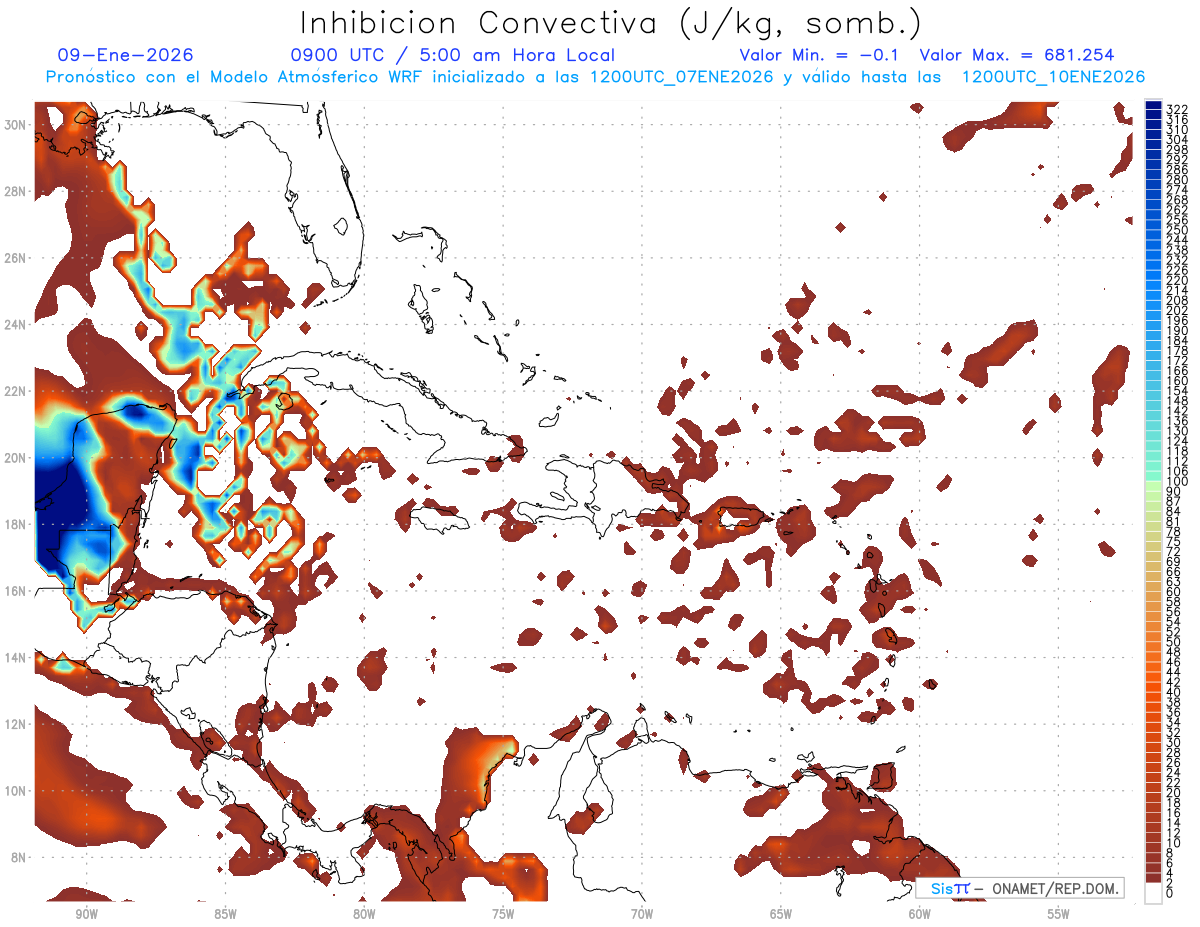This screenshot has height=927, width=1200.
Task: Click the time '0900 UTC / 5:00 am Hora Local'
Action: pos(452,55)
